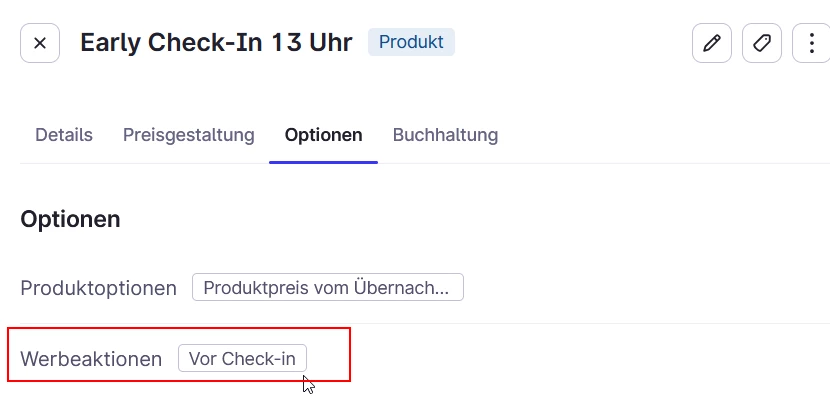Go to the Buchhaltung tab
The height and width of the screenshot is (397, 830).
(445, 135)
